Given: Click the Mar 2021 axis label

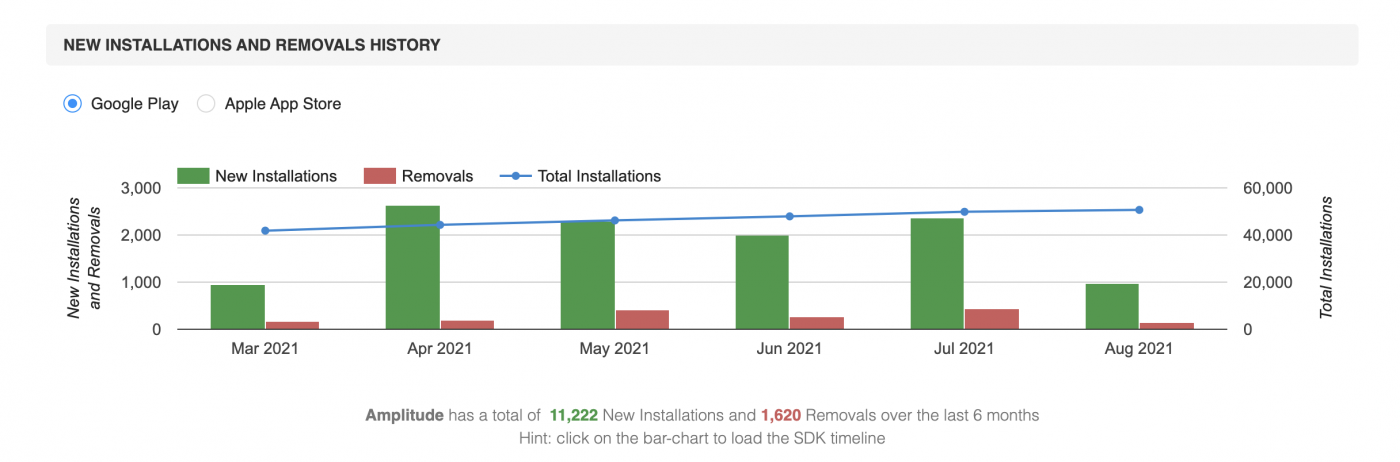Looking at the screenshot, I should [x=265, y=349].
